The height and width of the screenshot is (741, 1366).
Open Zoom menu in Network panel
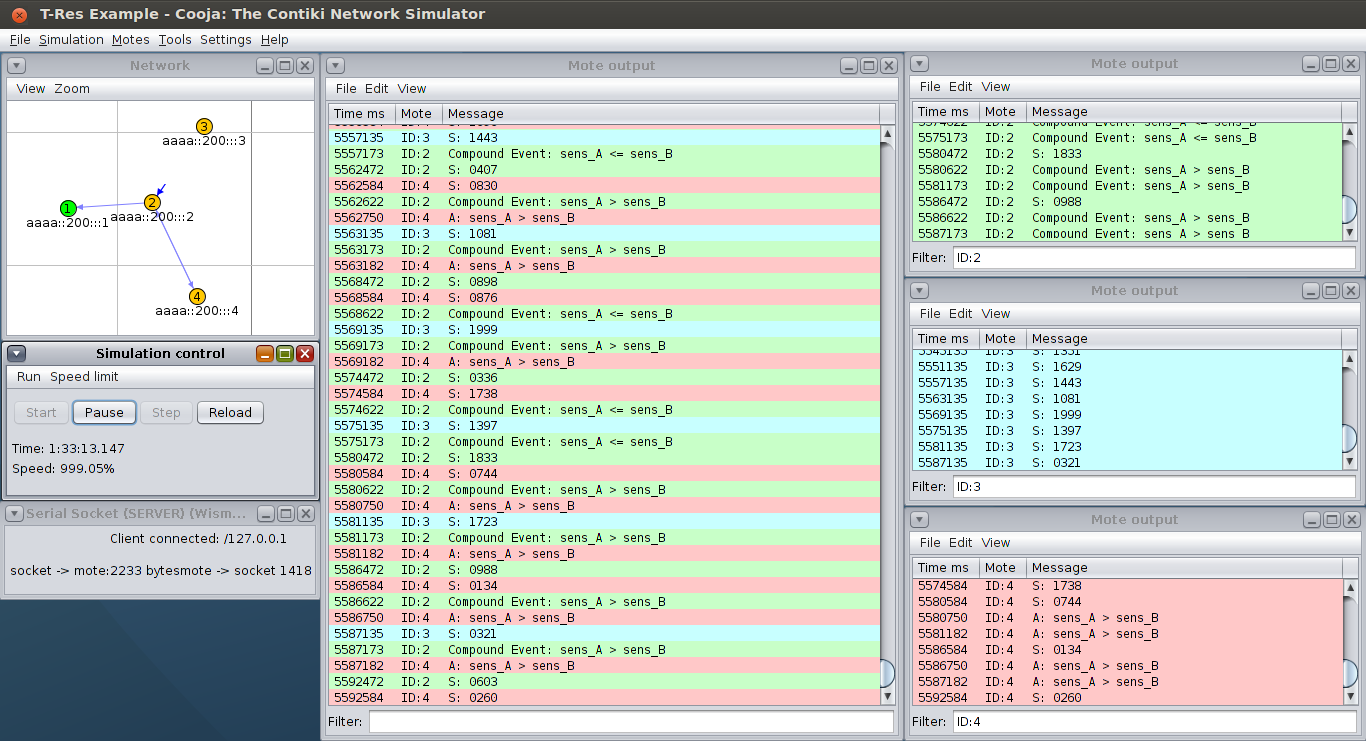[x=72, y=88]
